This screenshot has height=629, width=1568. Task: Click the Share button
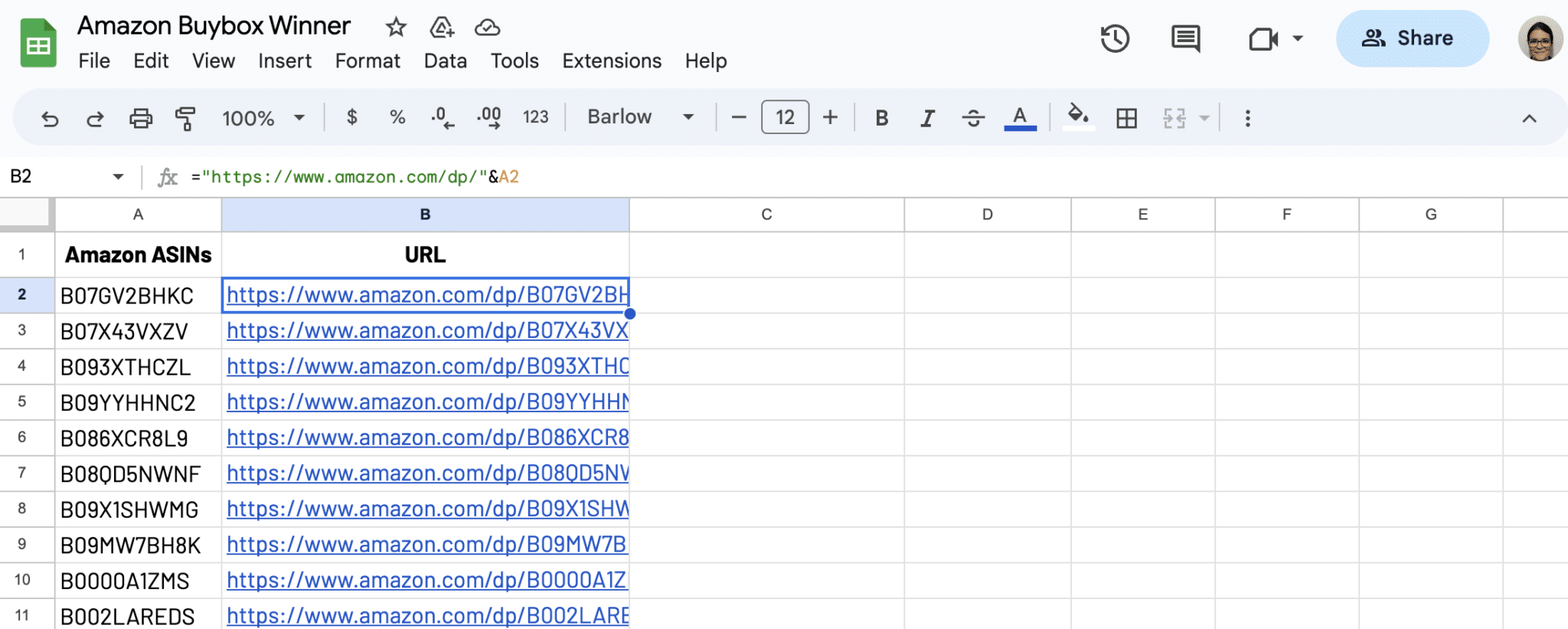click(x=1412, y=38)
